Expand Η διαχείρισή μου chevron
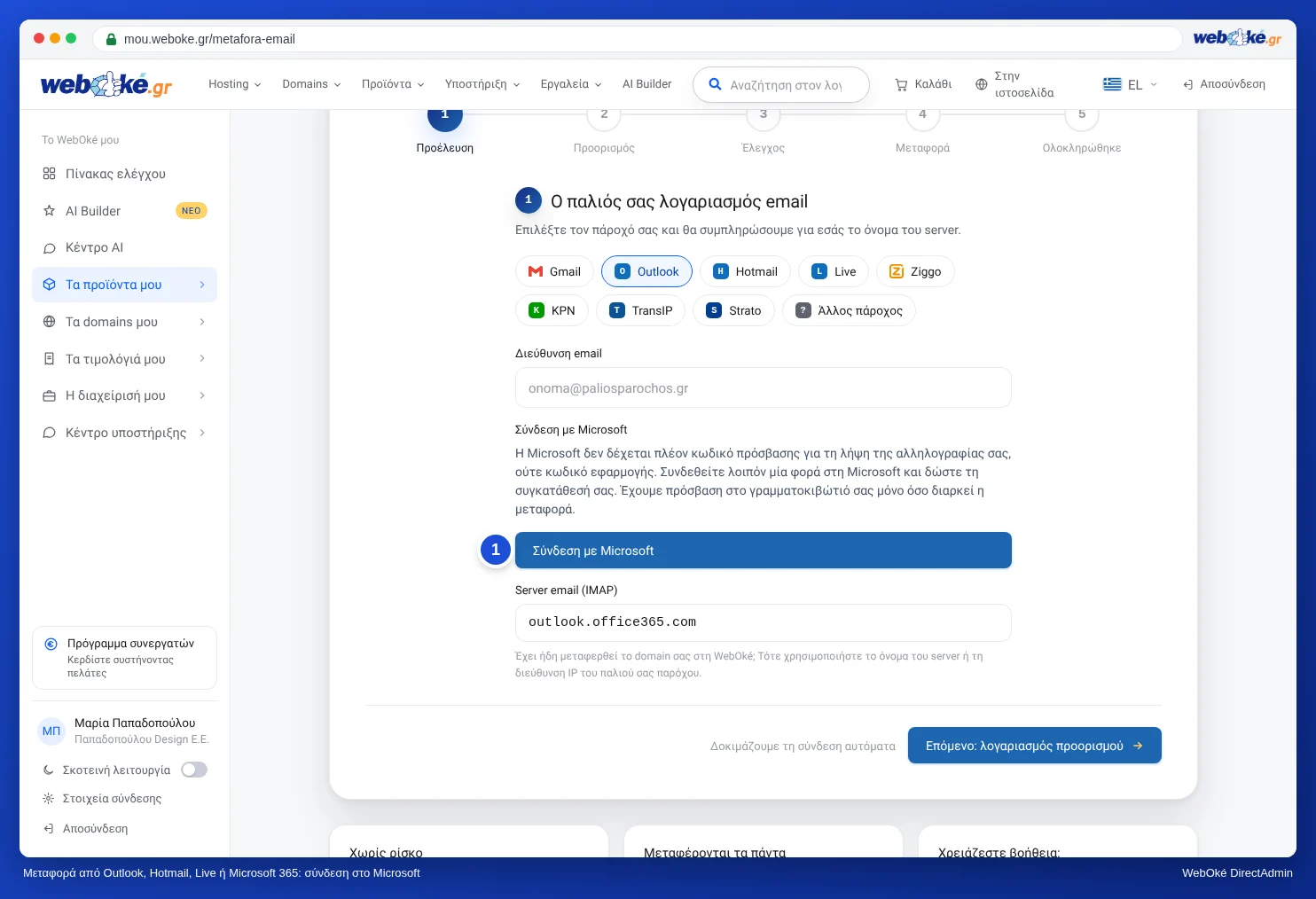The image size is (1316, 899). pyautogui.click(x=202, y=396)
